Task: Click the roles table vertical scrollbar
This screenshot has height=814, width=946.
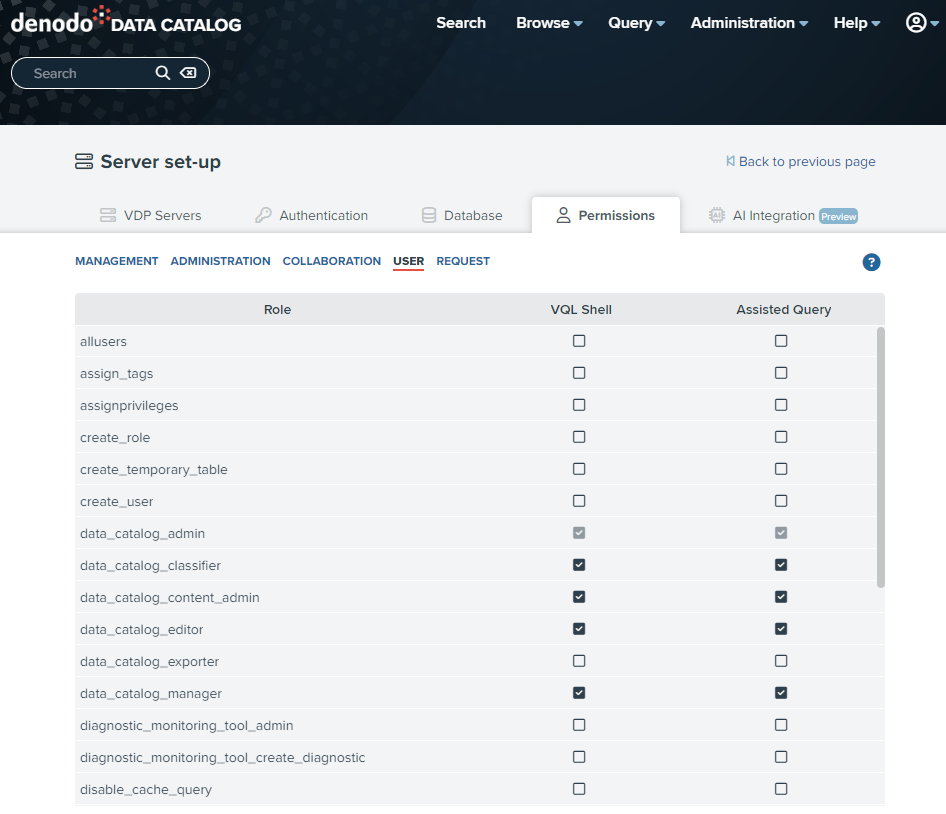Action: tap(880, 456)
